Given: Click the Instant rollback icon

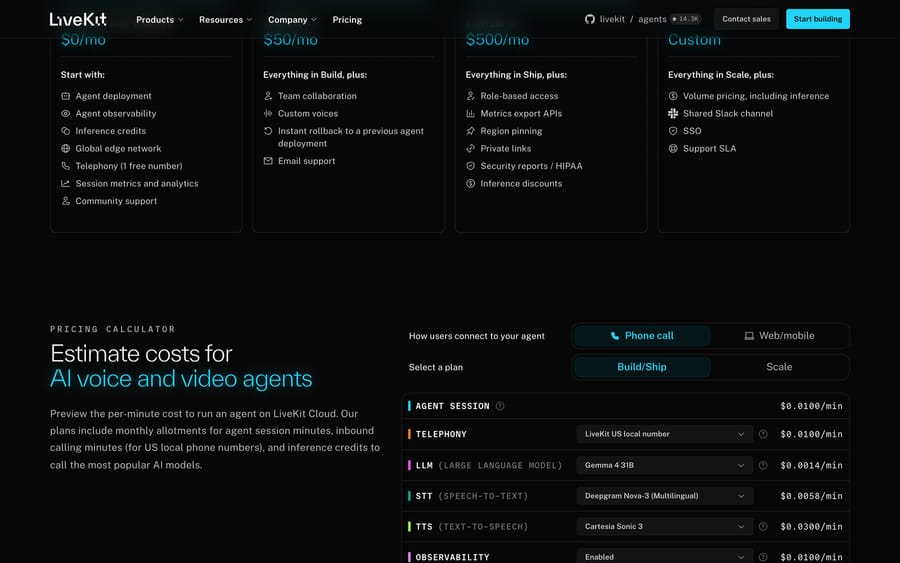Looking at the screenshot, I should pos(268,131).
